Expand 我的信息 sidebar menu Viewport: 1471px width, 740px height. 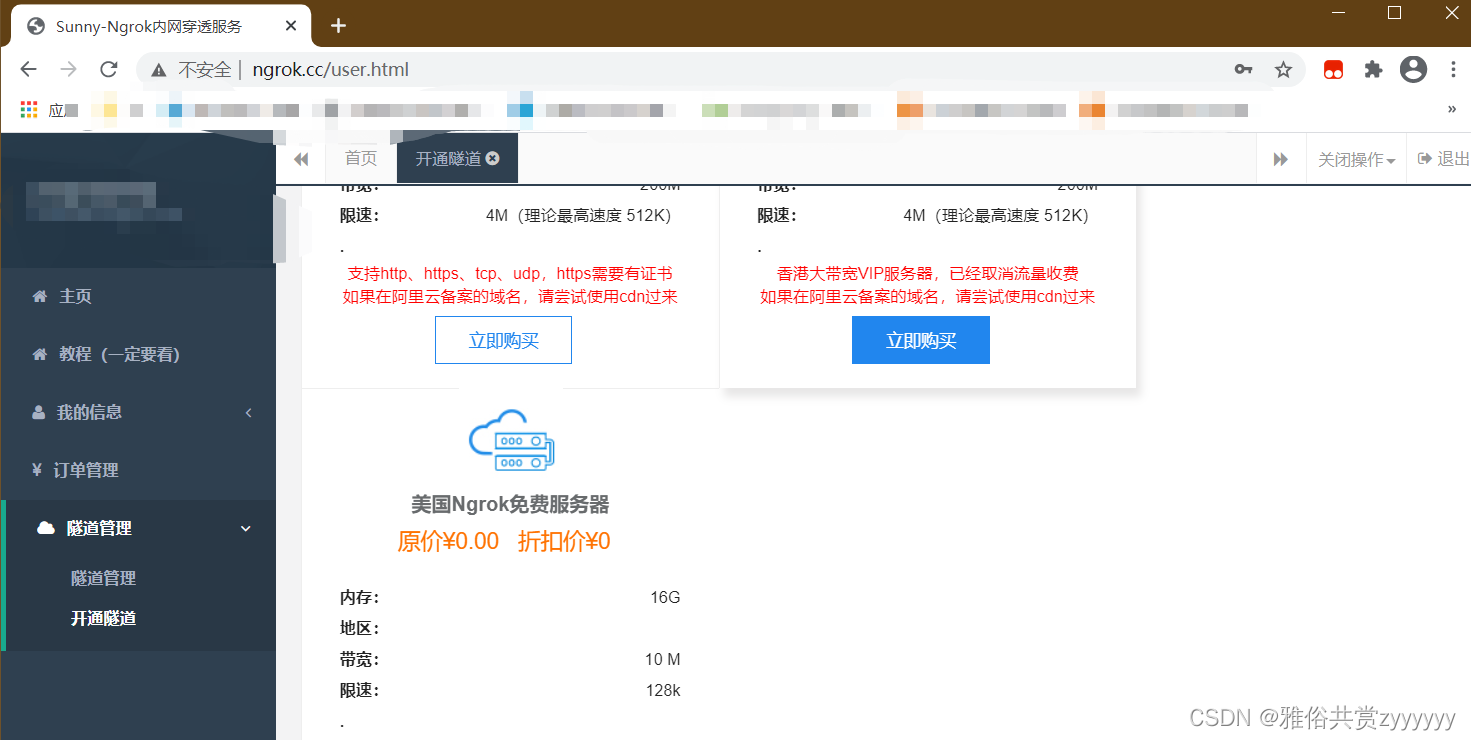[x=138, y=412]
